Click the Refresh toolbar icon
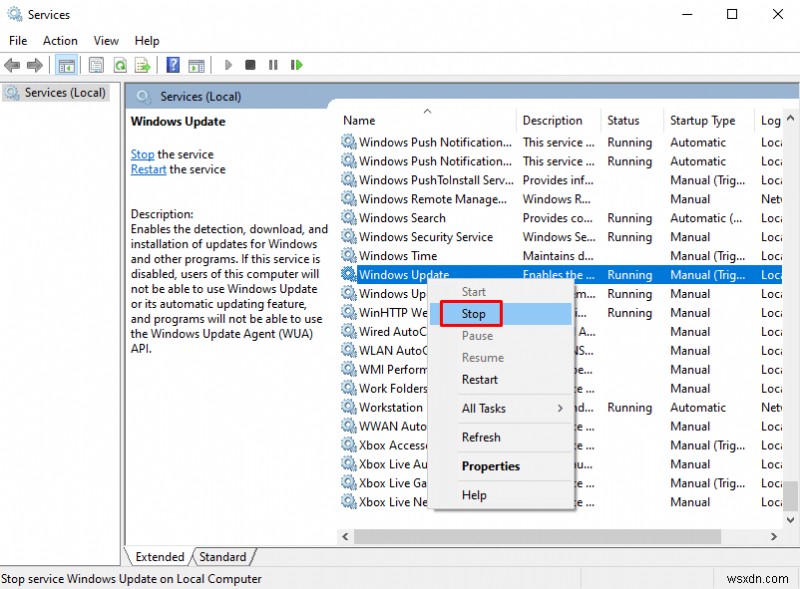This screenshot has width=800, height=589. [120, 65]
